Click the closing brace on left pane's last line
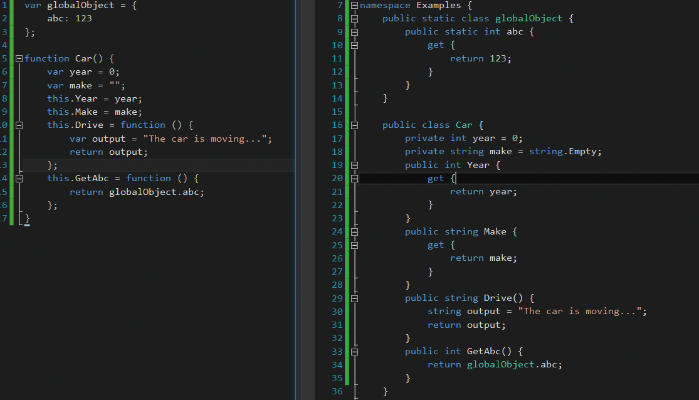699x400 pixels. [x=27, y=219]
